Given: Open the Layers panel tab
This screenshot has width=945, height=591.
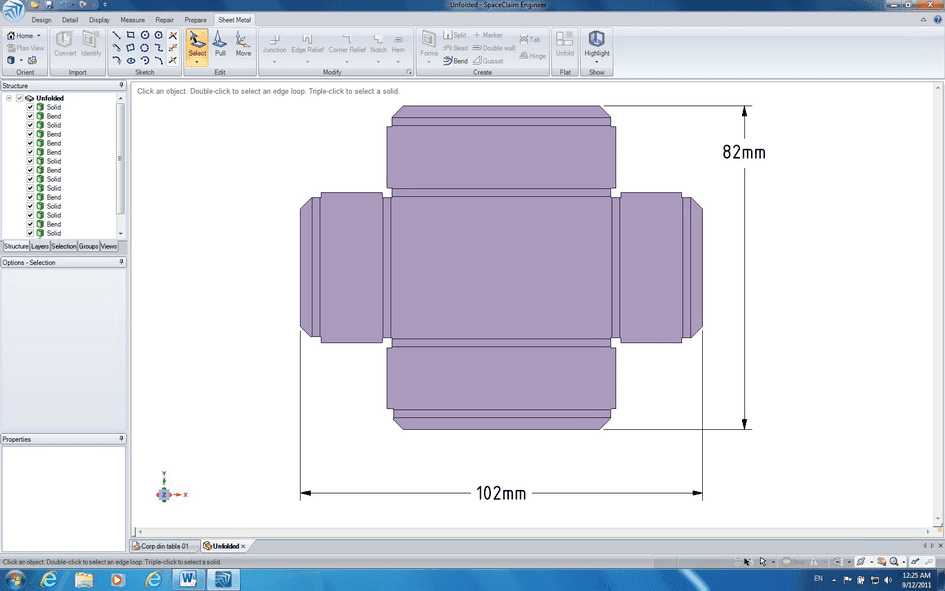Looking at the screenshot, I should [x=40, y=246].
